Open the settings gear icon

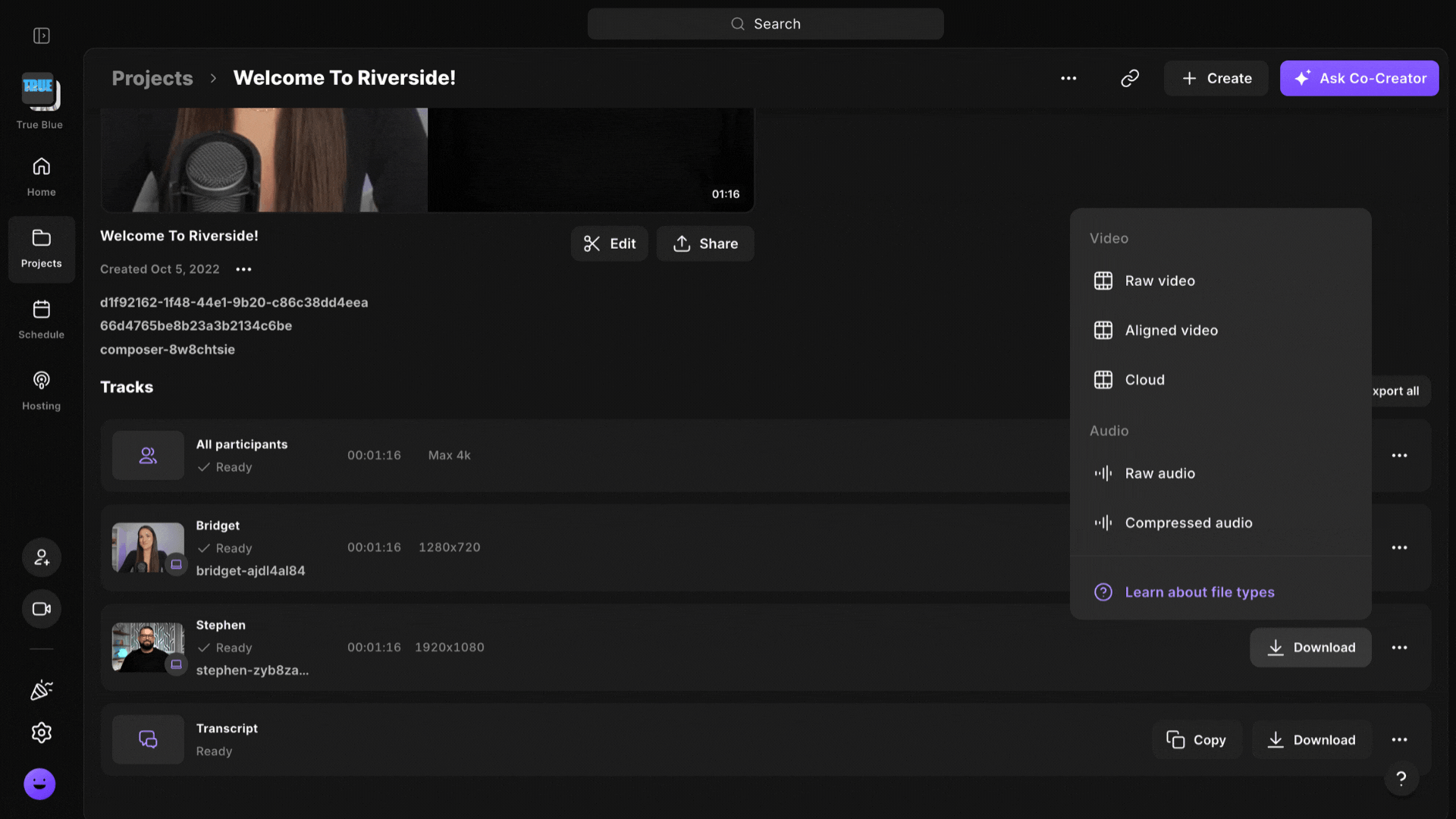click(x=42, y=733)
